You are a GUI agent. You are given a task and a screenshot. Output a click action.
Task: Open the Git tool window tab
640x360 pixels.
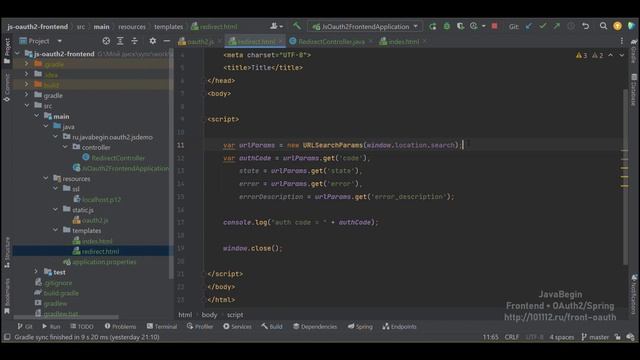pos(24,327)
